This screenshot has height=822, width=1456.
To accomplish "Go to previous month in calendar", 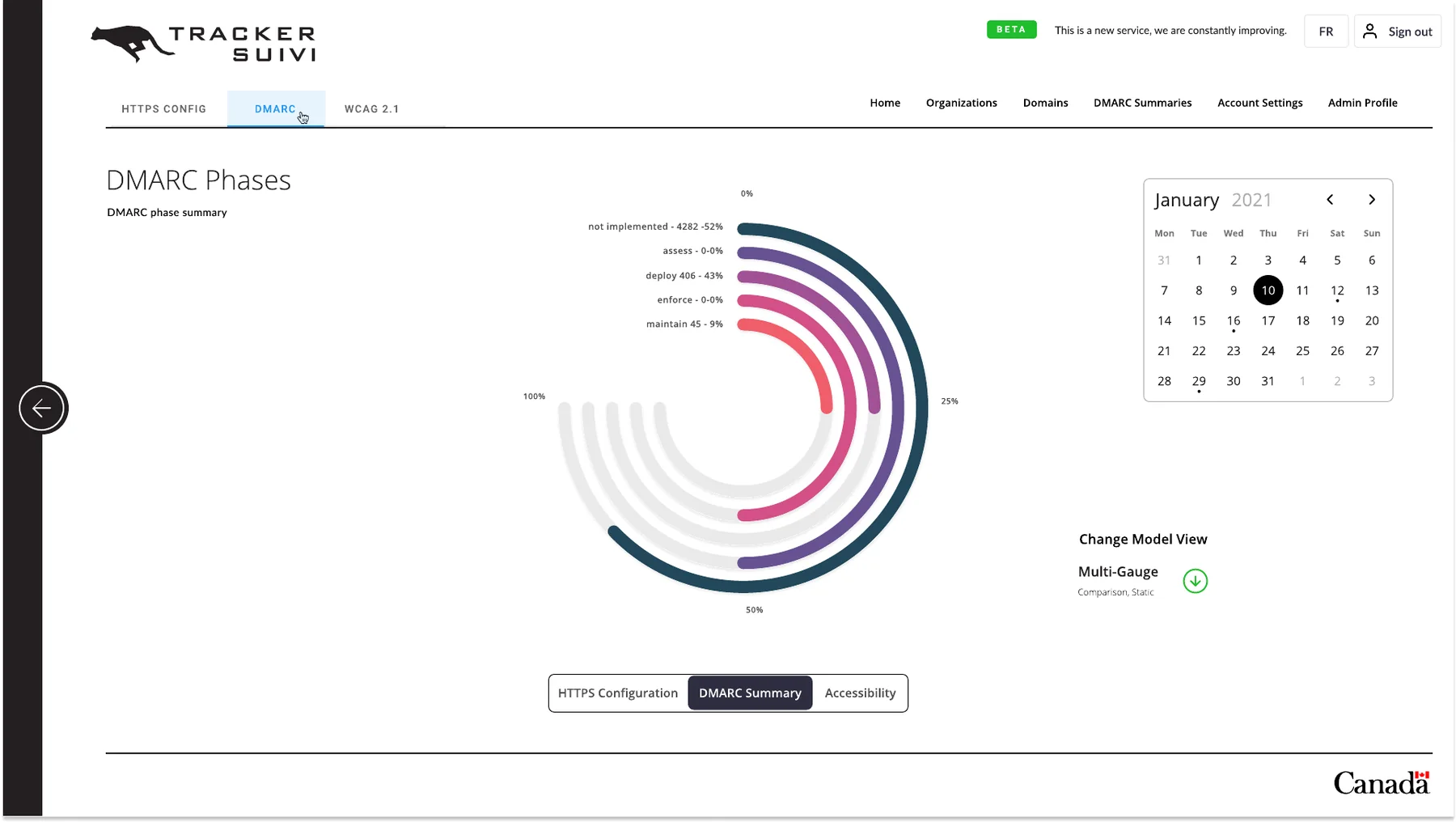I will (x=1330, y=200).
